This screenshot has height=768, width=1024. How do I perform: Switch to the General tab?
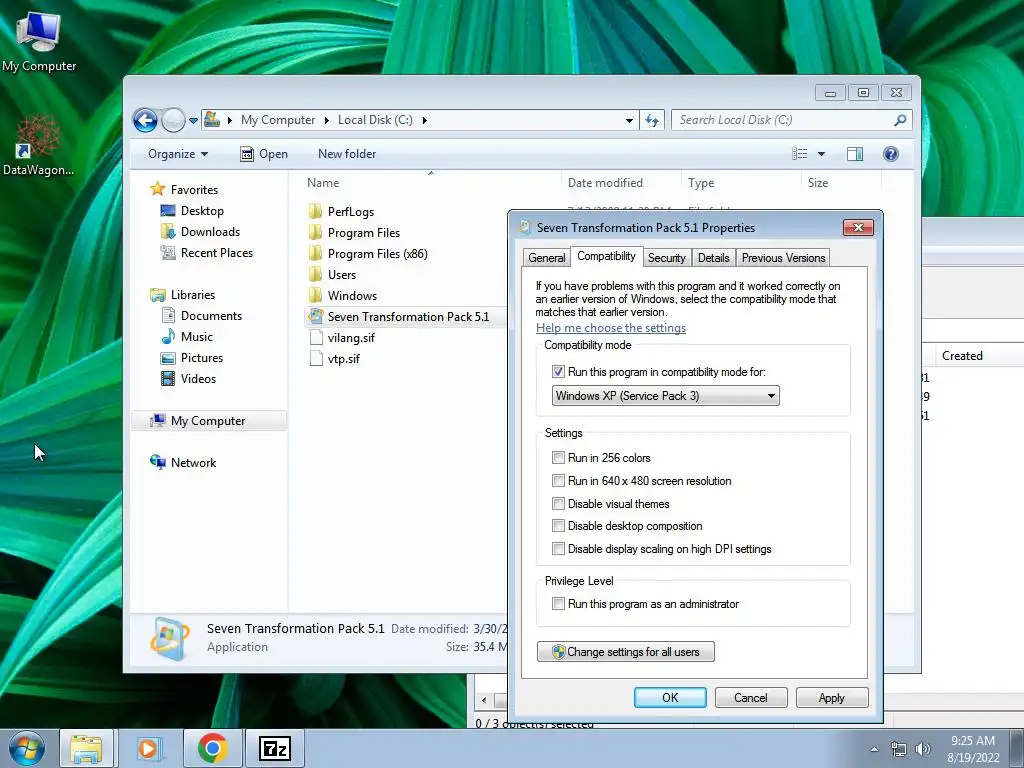[x=547, y=258]
